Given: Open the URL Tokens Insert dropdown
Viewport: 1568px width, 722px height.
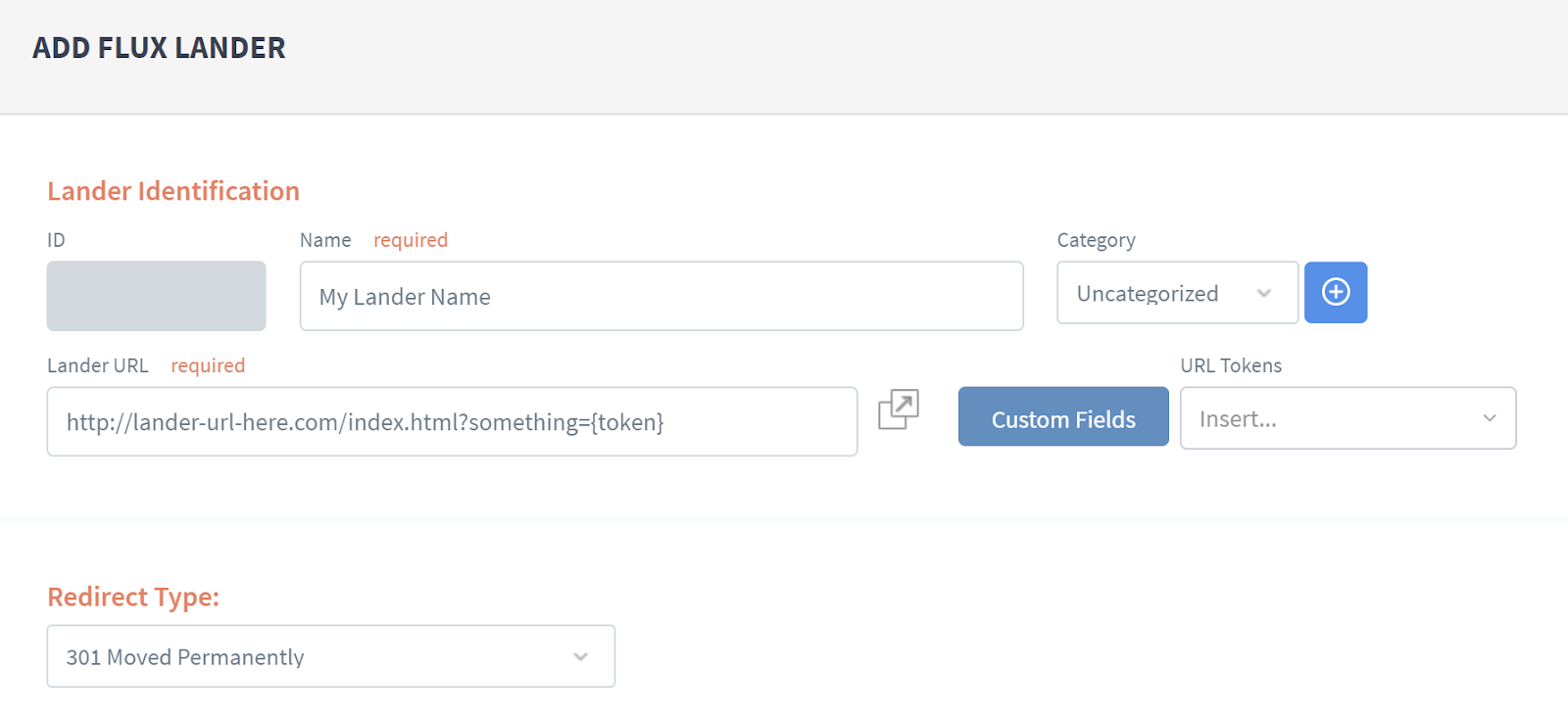Looking at the screenshot, I should pyautogui.click(x=1347, y=418).
